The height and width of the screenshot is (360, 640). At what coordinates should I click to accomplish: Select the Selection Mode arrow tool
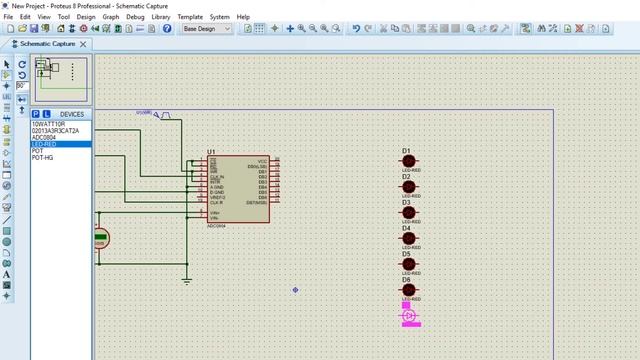pos(7,64)
